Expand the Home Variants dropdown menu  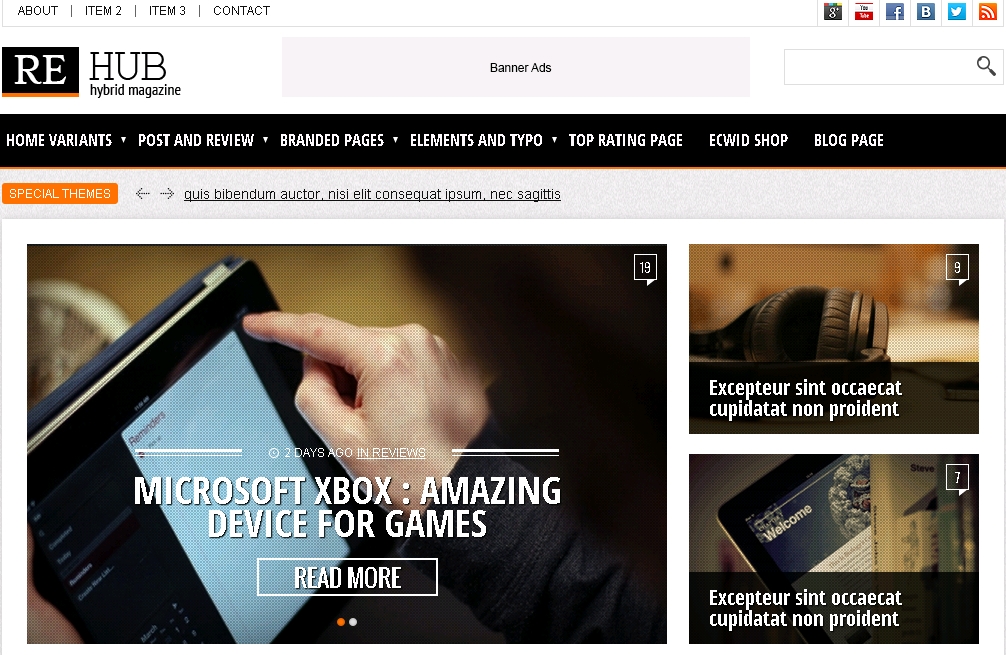point(66,140)
